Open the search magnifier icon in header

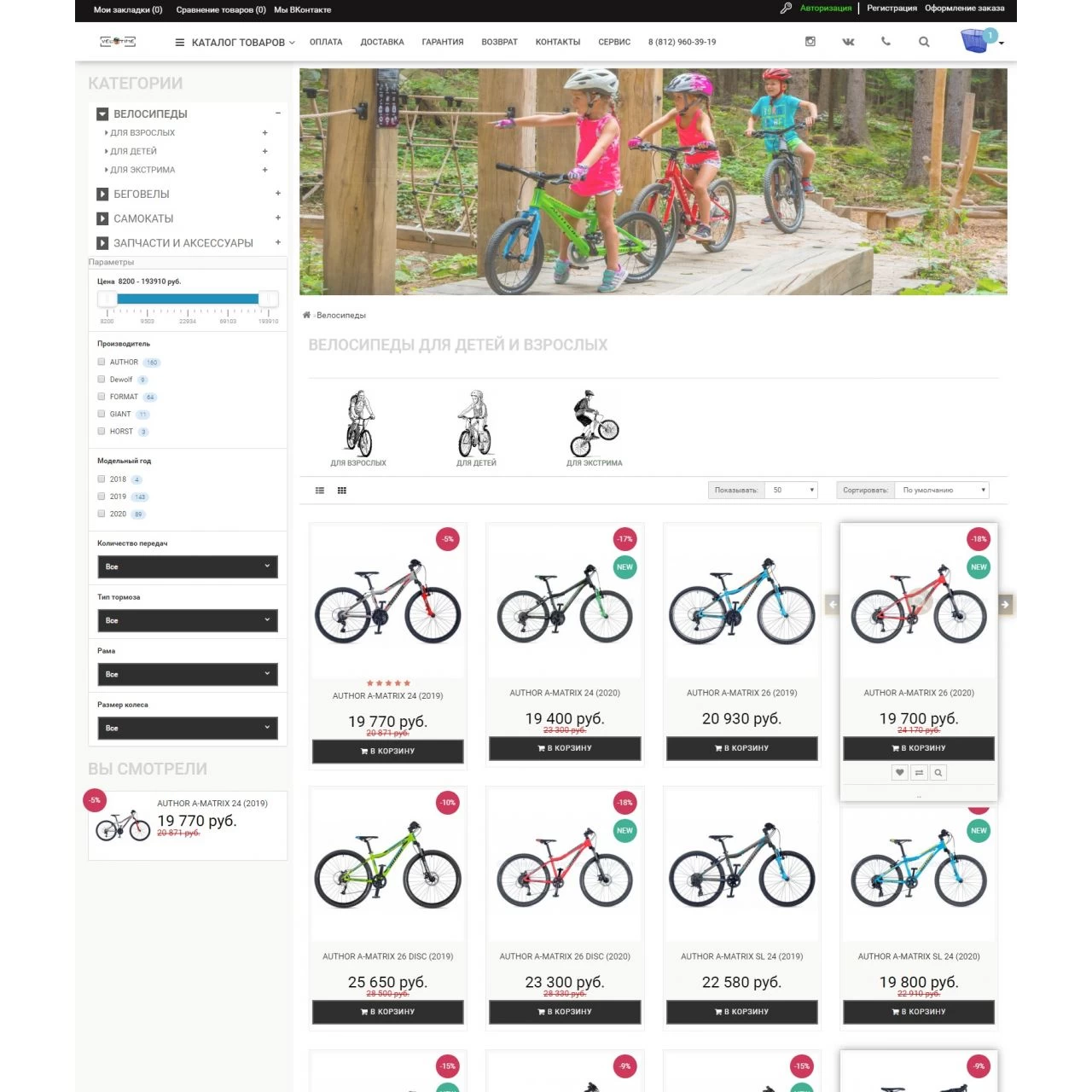(924, 42)
